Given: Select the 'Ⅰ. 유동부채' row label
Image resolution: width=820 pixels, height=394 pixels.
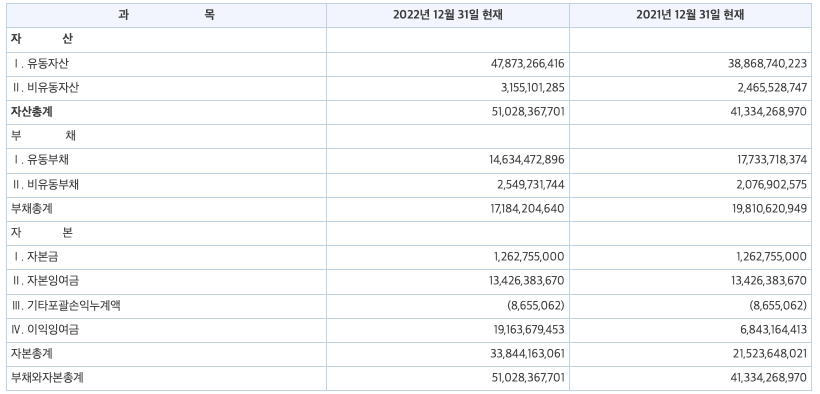Looking at the screenshot, I should pos(40,160).
